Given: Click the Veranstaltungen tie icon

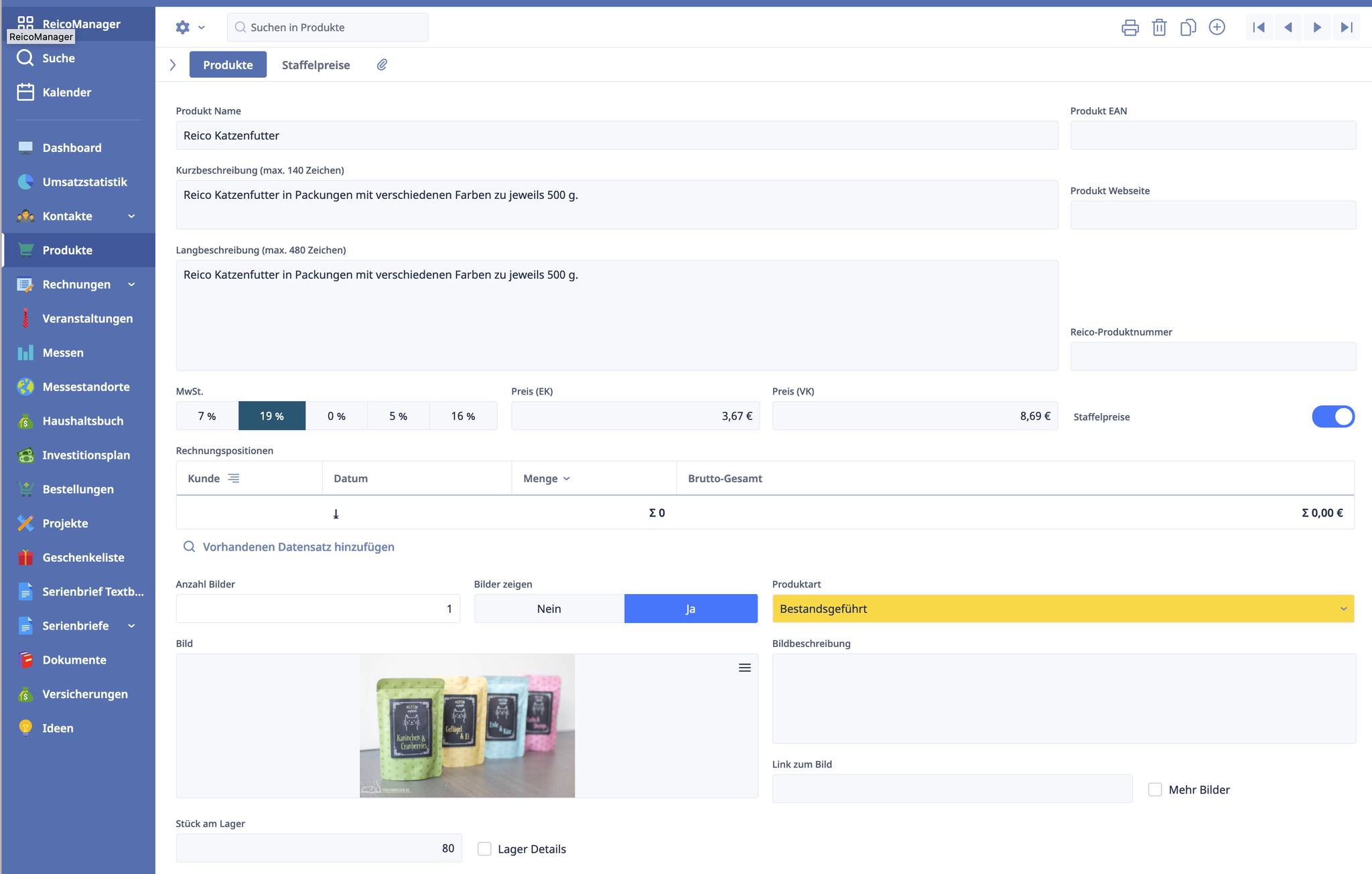Looking at the screenshot, I should point(25,318).
